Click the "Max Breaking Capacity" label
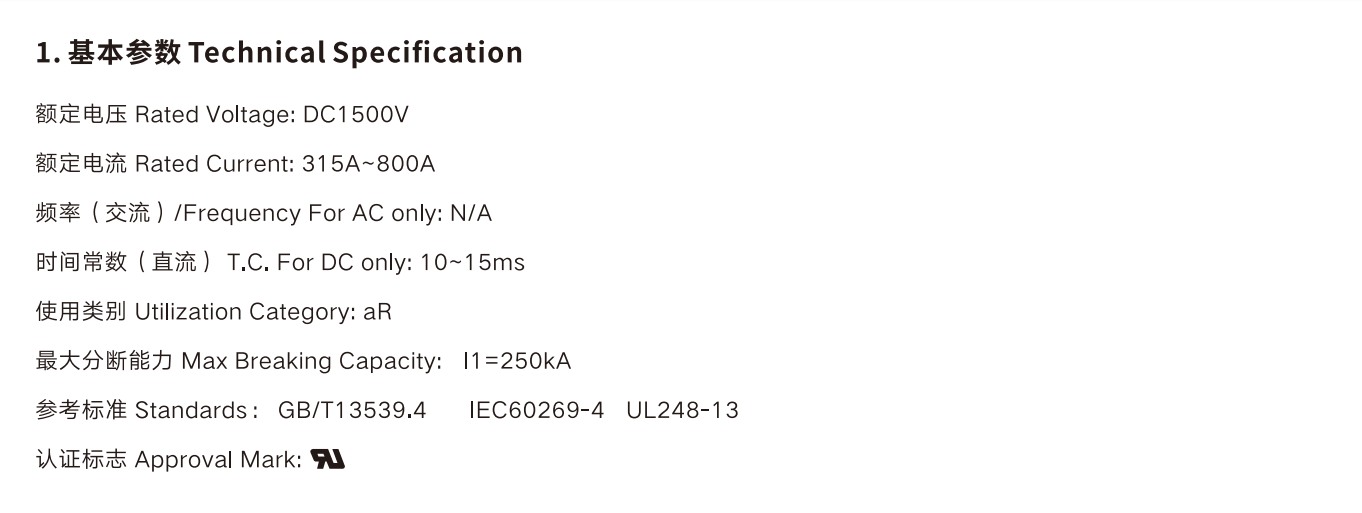 (310, 361)
